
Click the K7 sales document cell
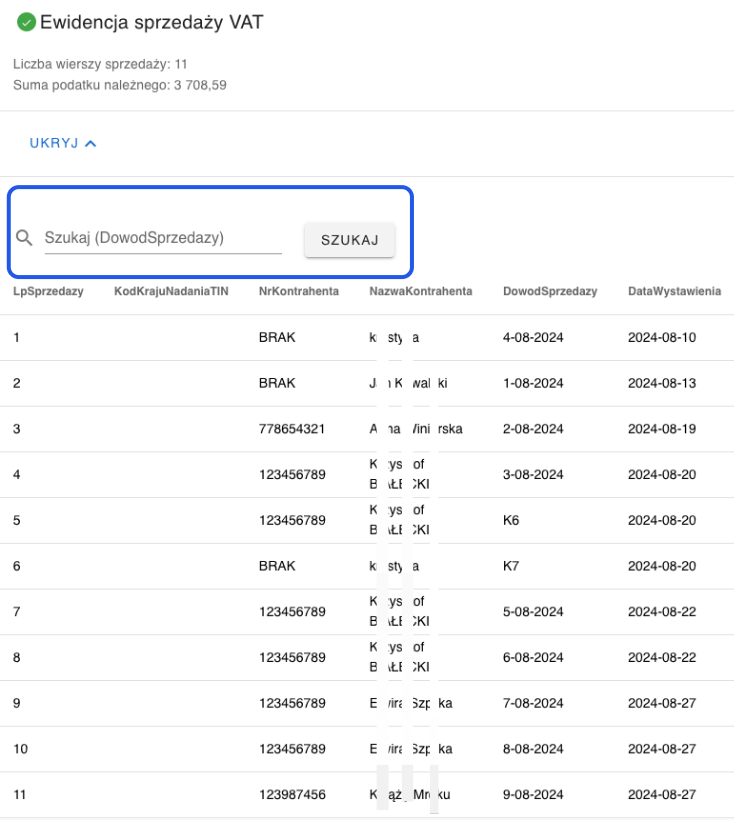pos(511,566)
